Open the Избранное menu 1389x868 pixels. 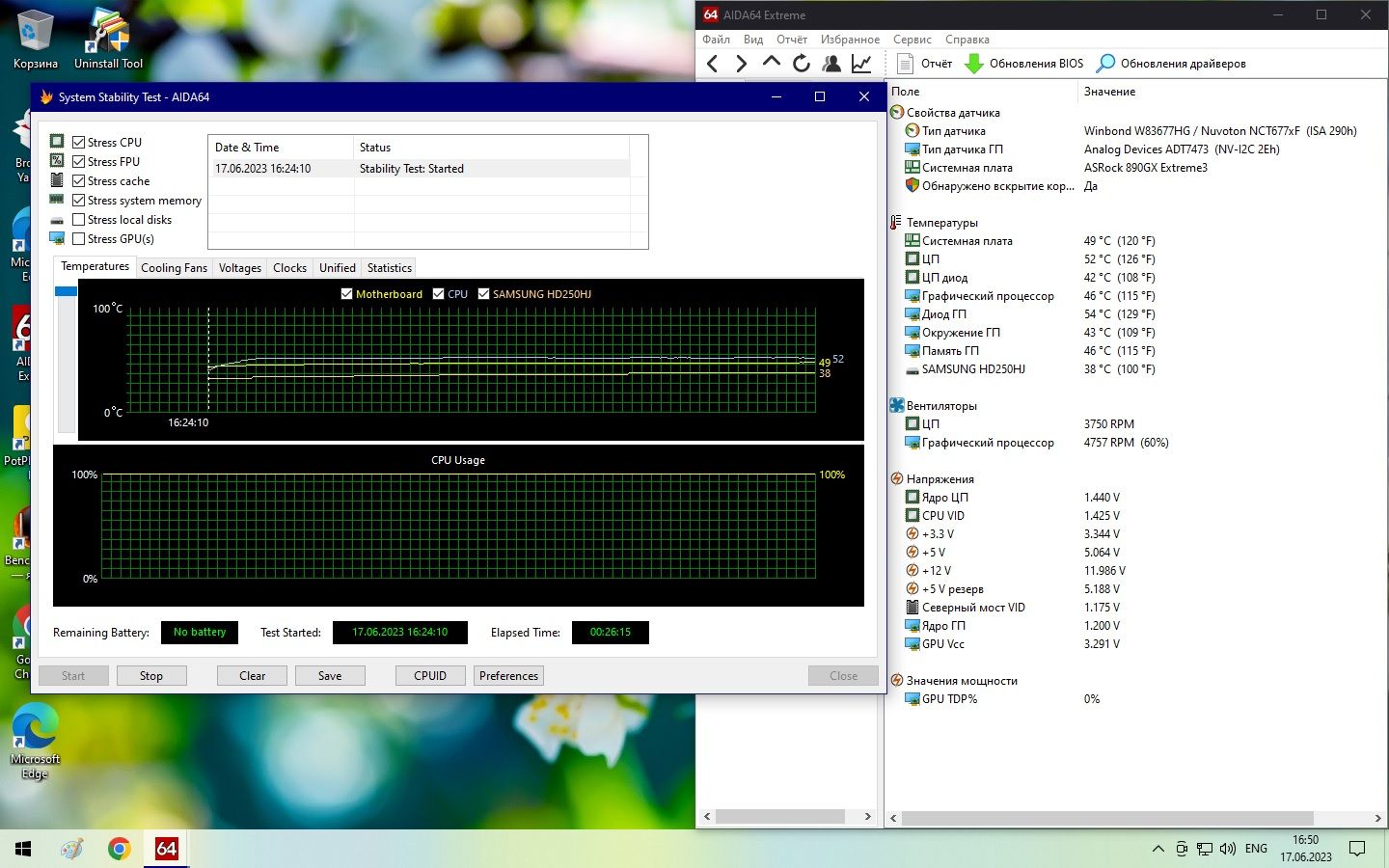[850, 40]
